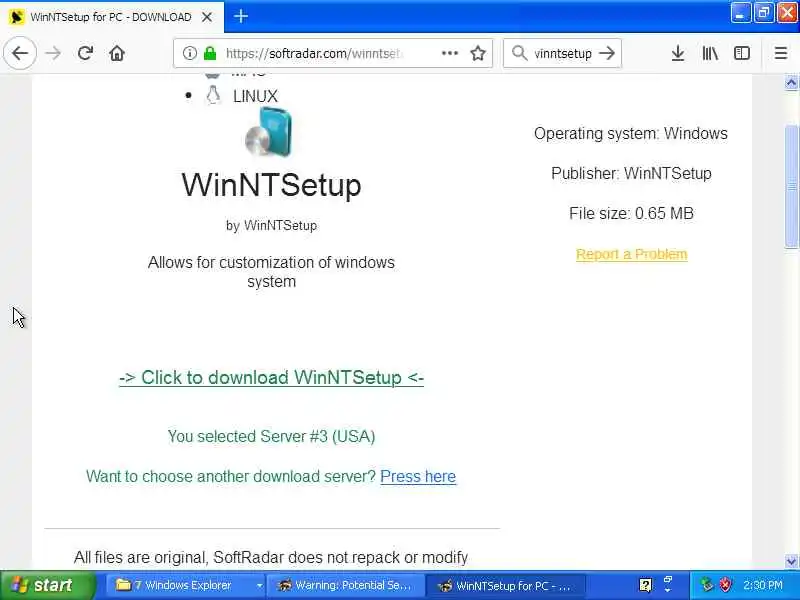Open the LINUX category link
Viewport: 800px width, 600px height.
(x=255, y=96)
